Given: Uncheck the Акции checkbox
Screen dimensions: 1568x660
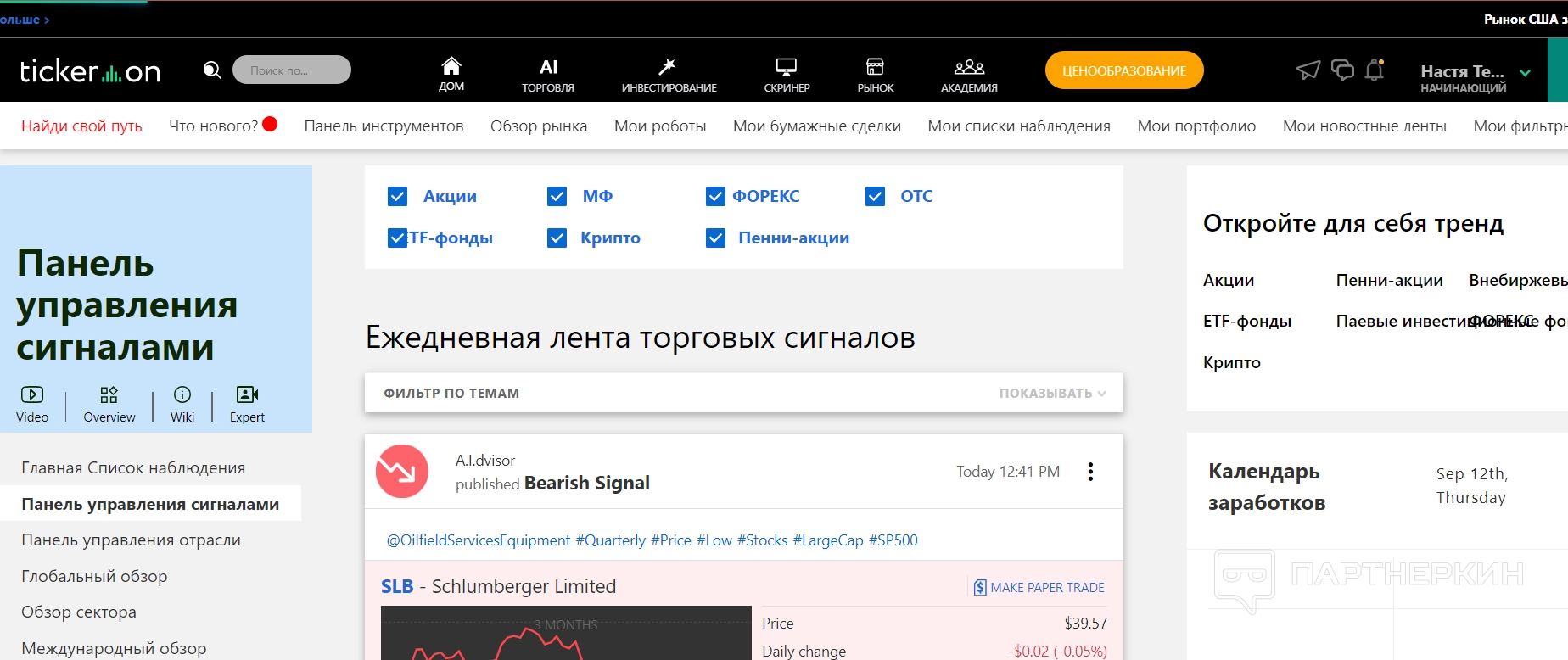Looking at the screenshot, I should [397, 197].
